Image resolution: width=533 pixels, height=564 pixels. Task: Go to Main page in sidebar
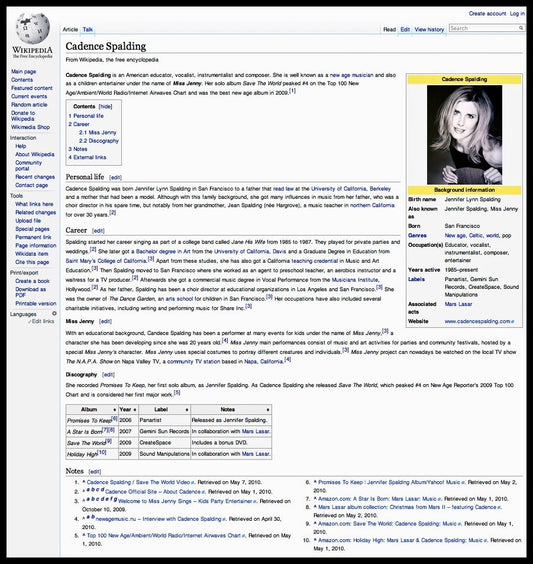pos(23,72)
